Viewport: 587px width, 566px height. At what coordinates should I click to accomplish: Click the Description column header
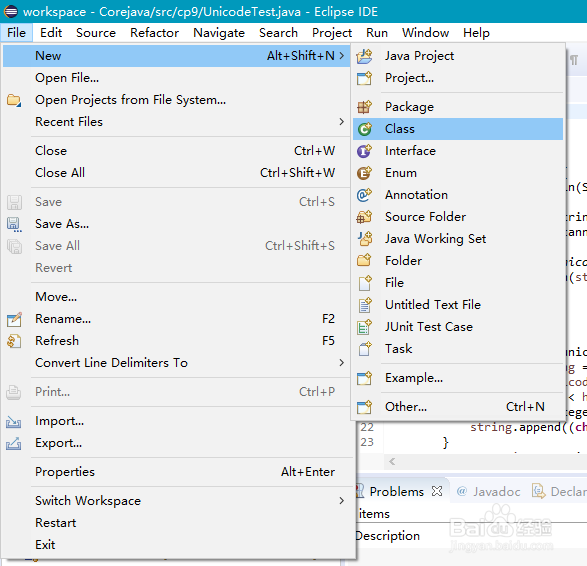pyautogui.click(x=388, y=536)
